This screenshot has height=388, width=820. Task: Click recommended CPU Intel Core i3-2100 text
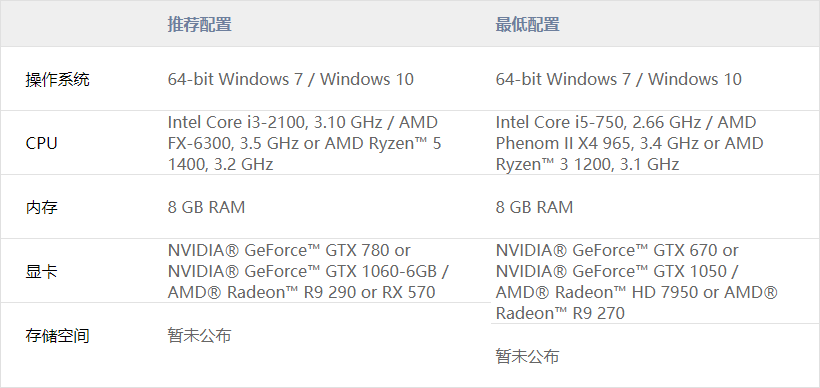click(x=236, y=122)
